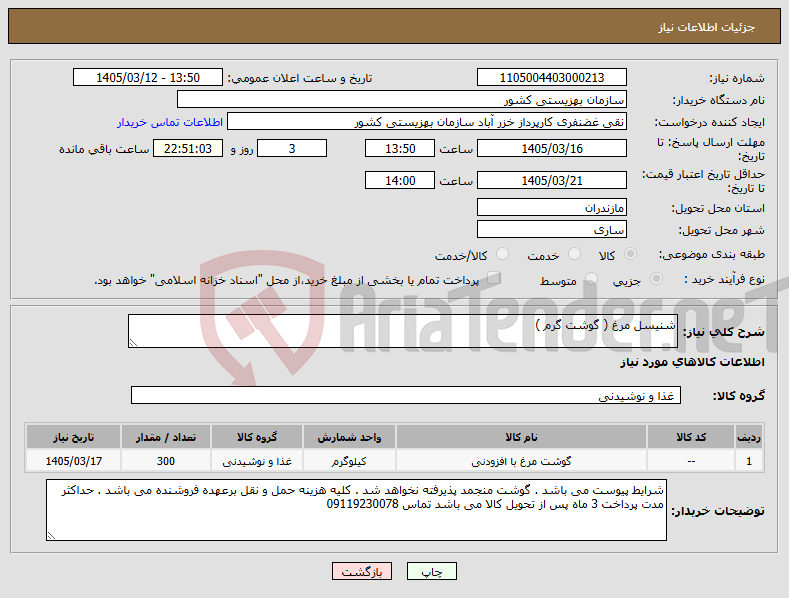This screenshot has width=789, height=598.
Task: Select the خدمت radio button
Action: pos(574,254)
